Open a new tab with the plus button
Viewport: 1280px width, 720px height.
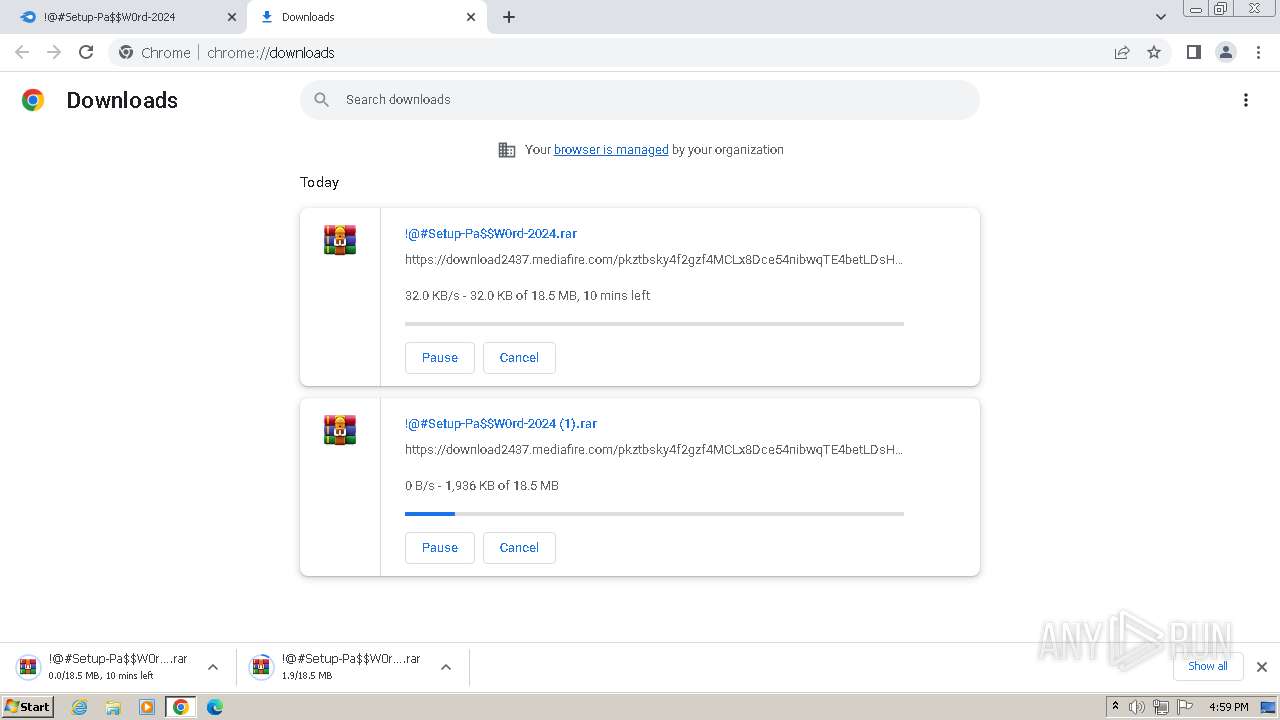pyautogui.click(x=508, y=17)
